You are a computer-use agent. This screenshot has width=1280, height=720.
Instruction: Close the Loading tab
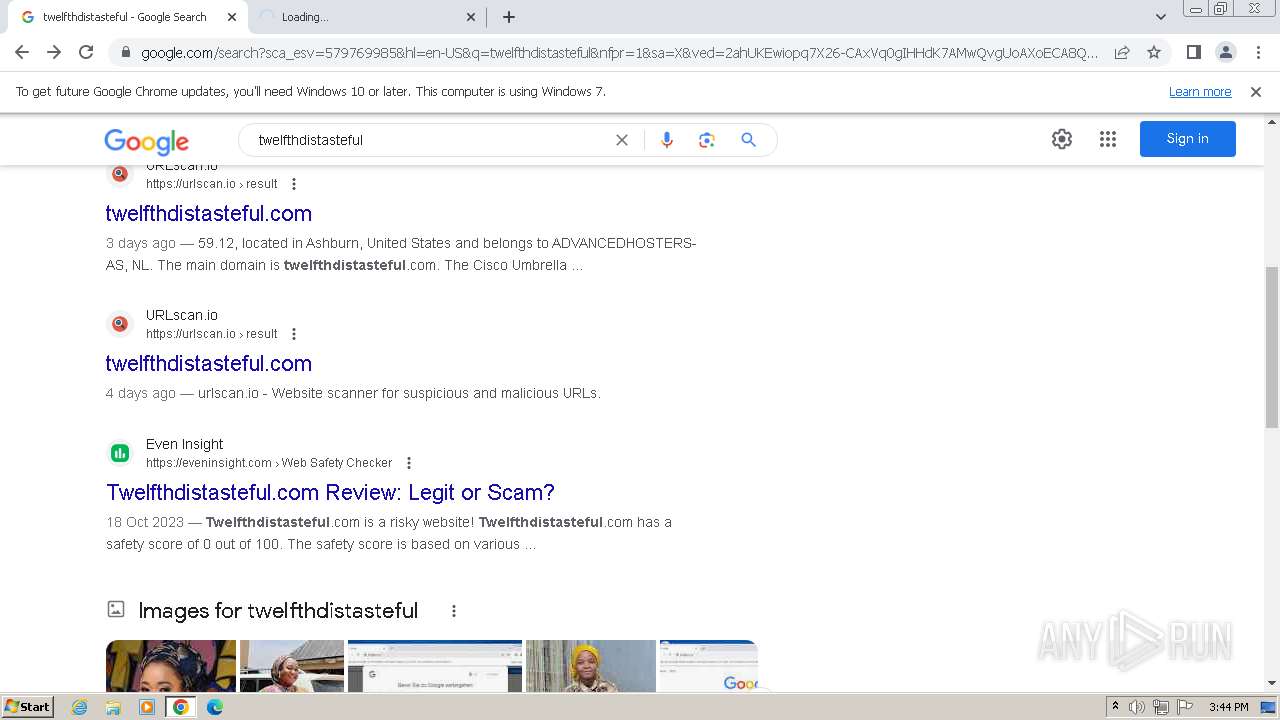coord(471,17)
